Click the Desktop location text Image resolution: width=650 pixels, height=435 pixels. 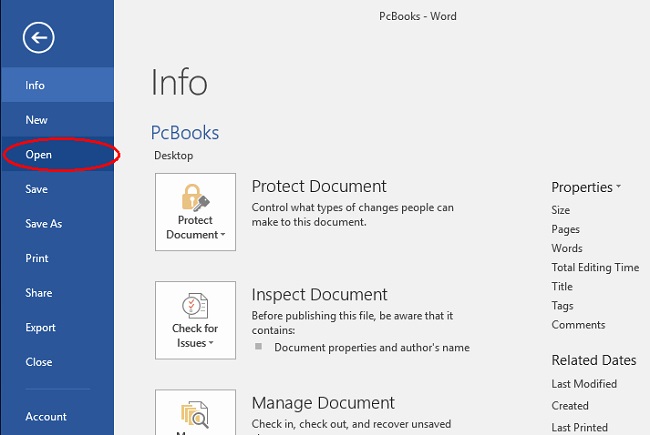(174, 156)
